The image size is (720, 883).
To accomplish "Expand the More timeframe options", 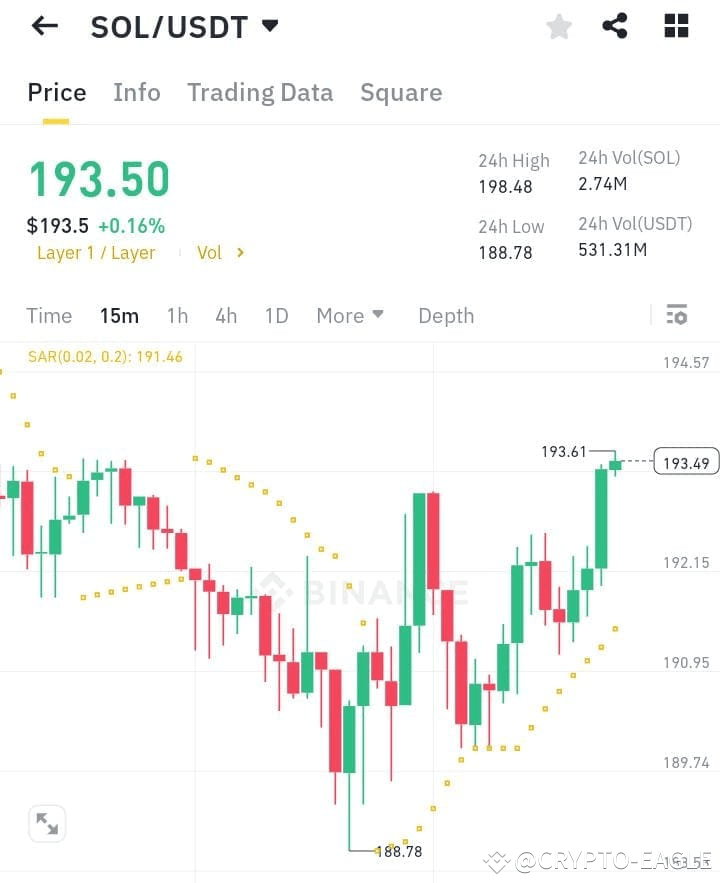I will coord(349,315).
